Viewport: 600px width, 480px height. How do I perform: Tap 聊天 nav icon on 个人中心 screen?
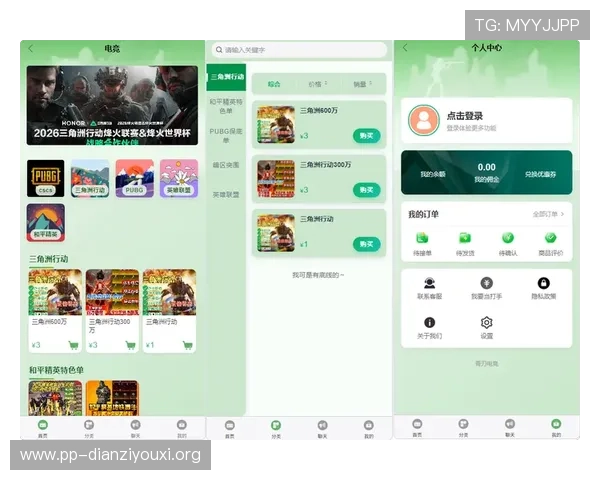click(x=510, y=424)
